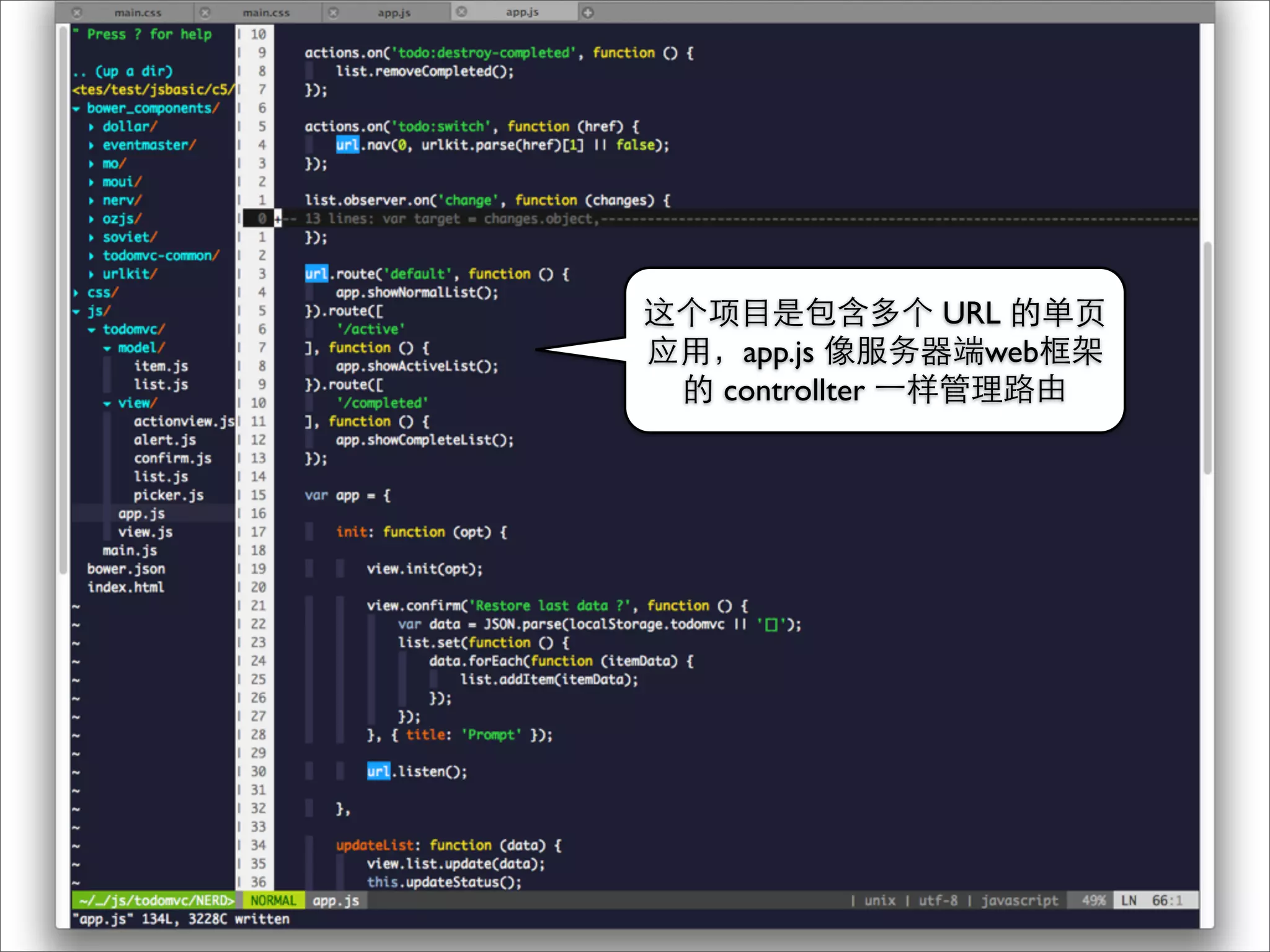Open main.js in the file tree
The height and width of the screenshot is (952, 1270).
coord(130,550)
